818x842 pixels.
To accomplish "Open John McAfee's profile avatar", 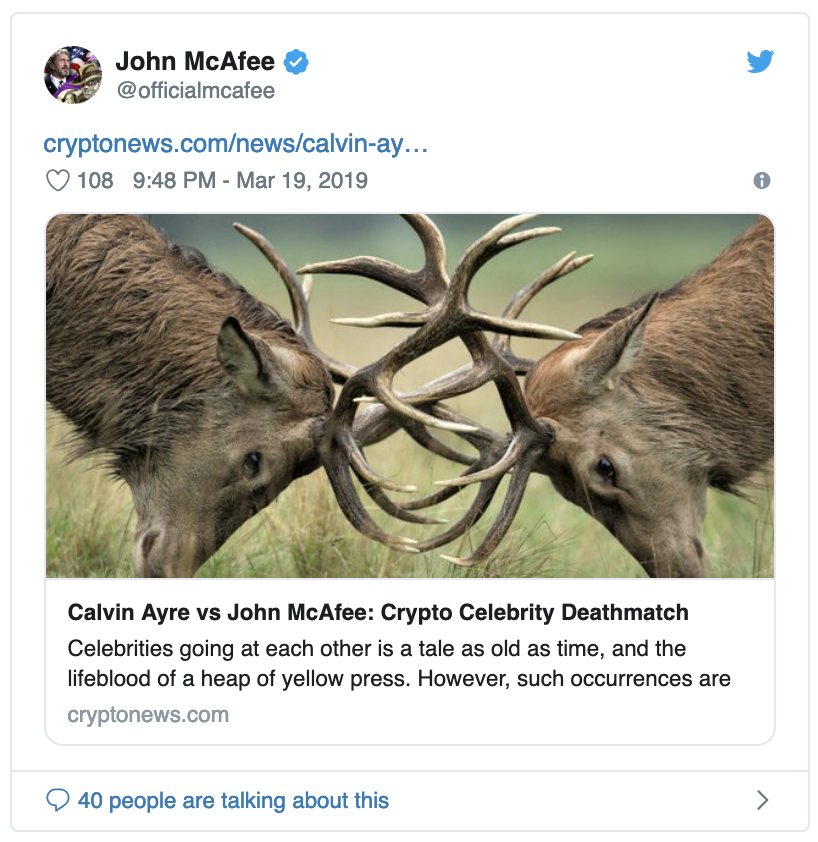I will point(73,74).
